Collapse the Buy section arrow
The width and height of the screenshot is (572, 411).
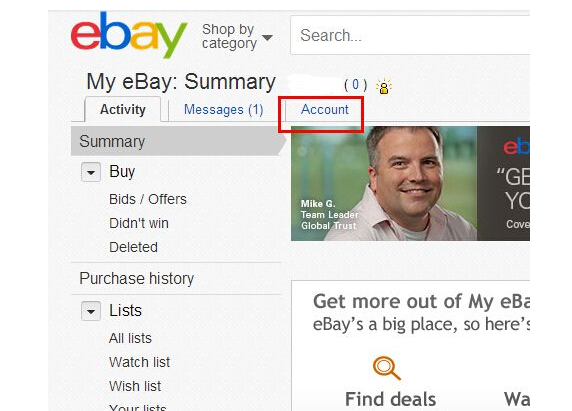[91, 172]
